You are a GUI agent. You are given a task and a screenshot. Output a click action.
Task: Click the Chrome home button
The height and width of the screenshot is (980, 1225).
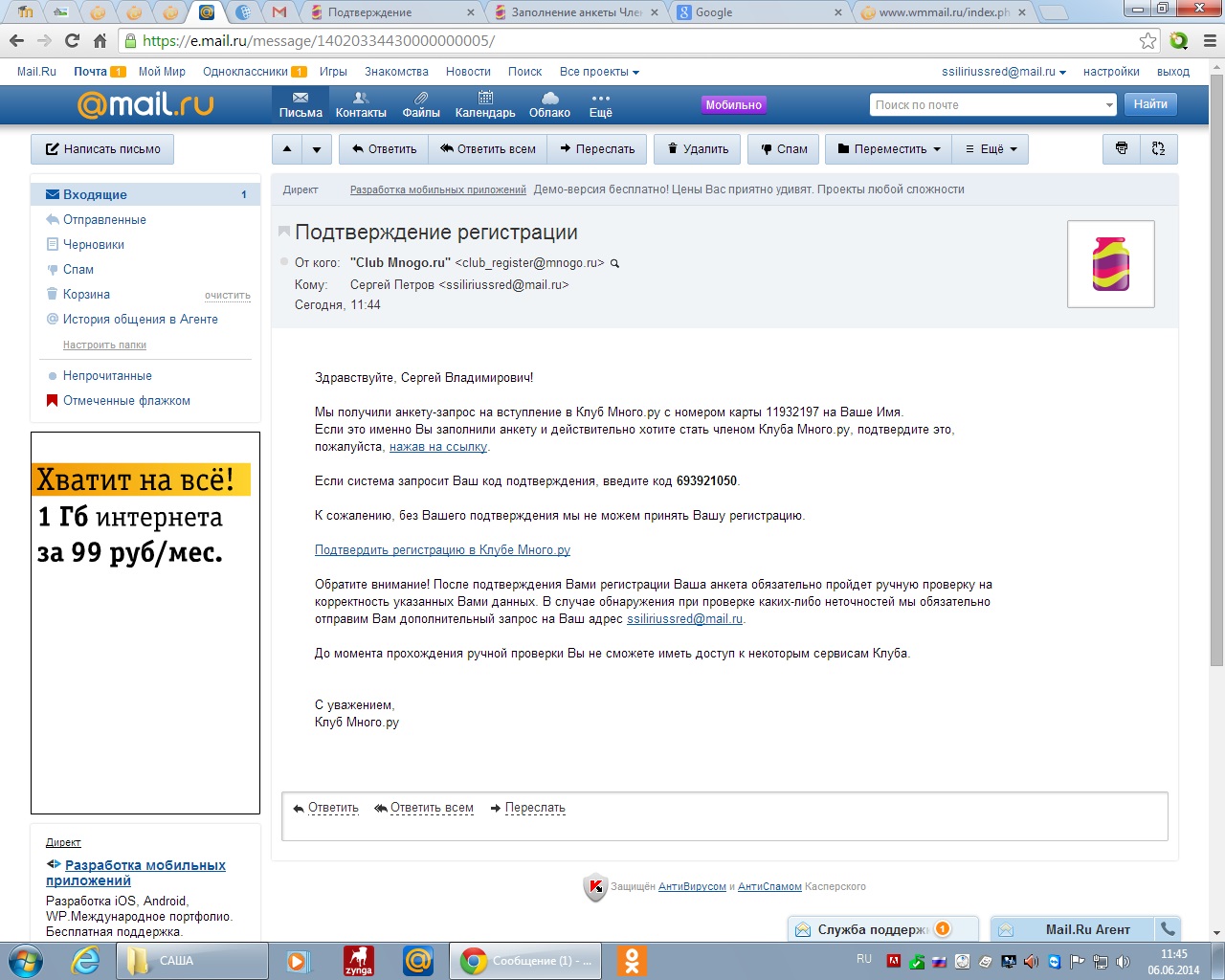pos(100,40)
